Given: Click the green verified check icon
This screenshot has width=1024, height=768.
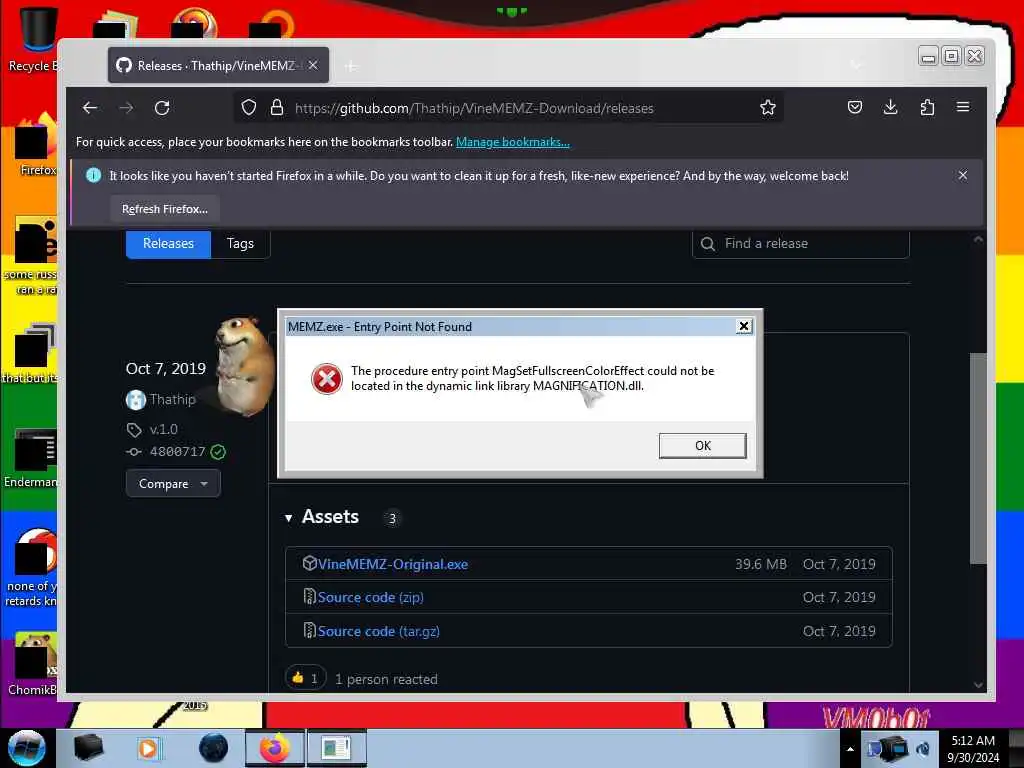Looking at the screenshot, I should [218, 452].
